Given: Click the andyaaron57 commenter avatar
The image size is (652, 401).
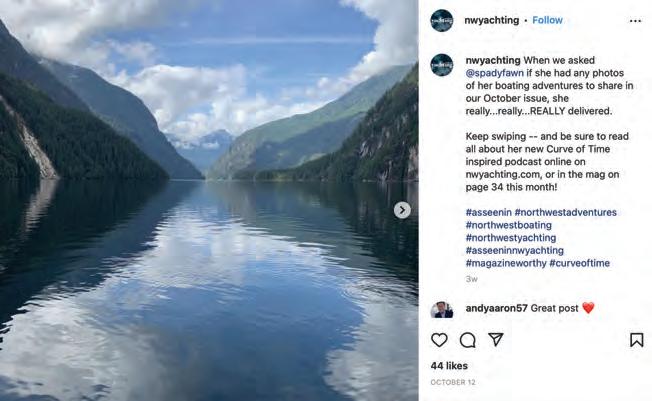Looking at the screenshot, I should pyautogui.click(x=441, y=309).
